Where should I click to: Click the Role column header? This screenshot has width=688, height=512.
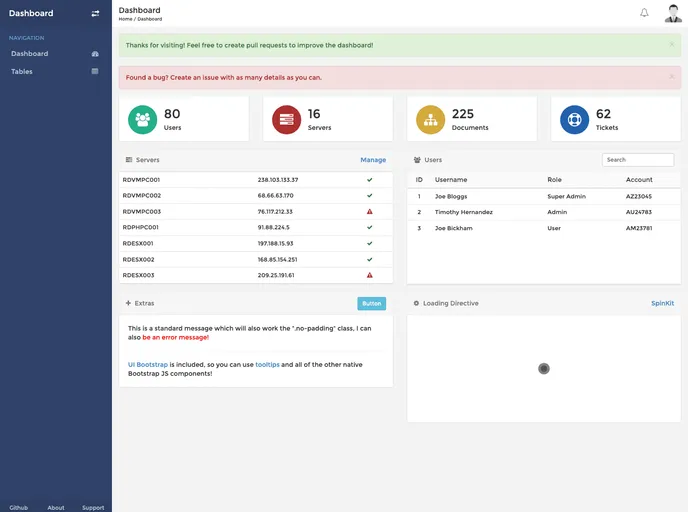(x=554, y=179)
